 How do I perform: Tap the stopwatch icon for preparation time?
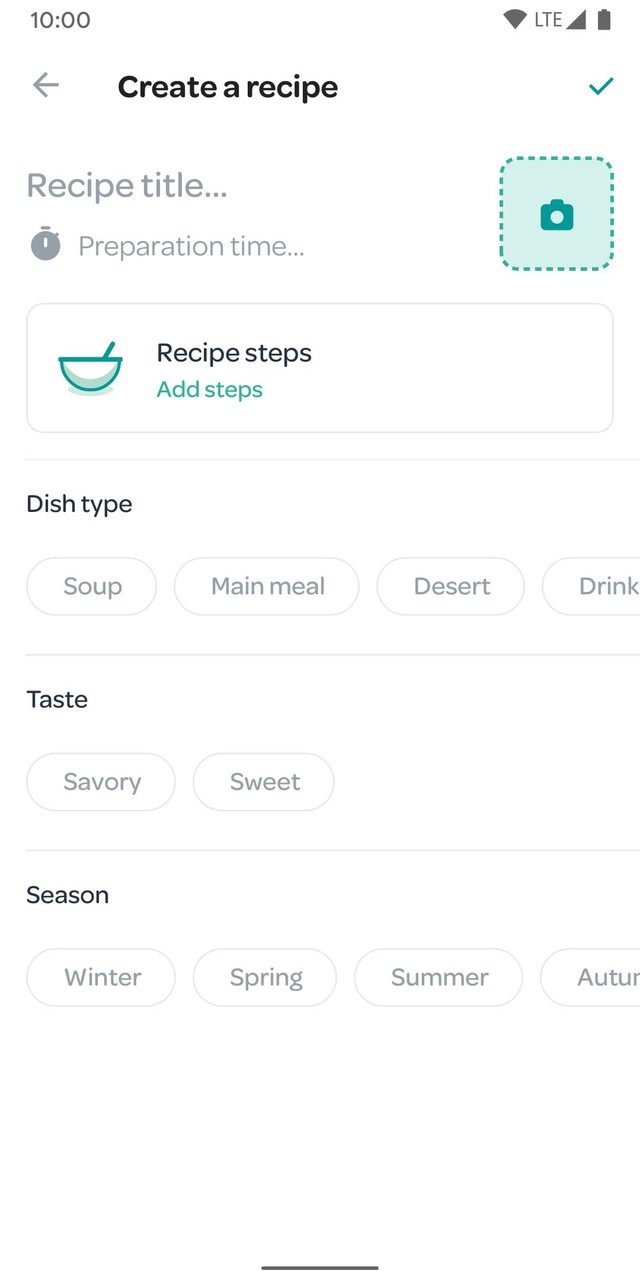pos(45,245)
